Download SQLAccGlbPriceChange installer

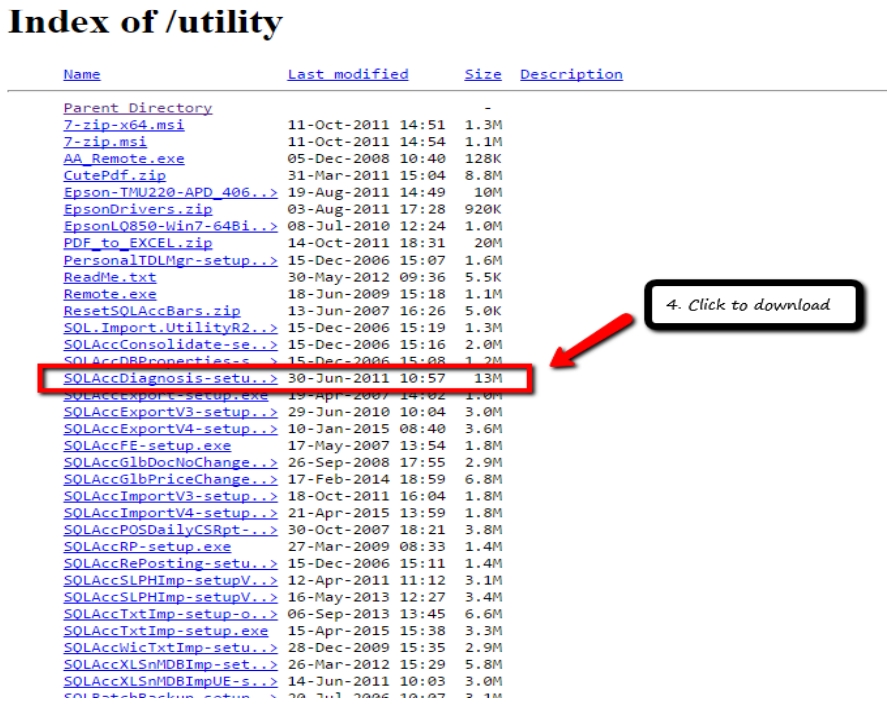tap(170, 480)
